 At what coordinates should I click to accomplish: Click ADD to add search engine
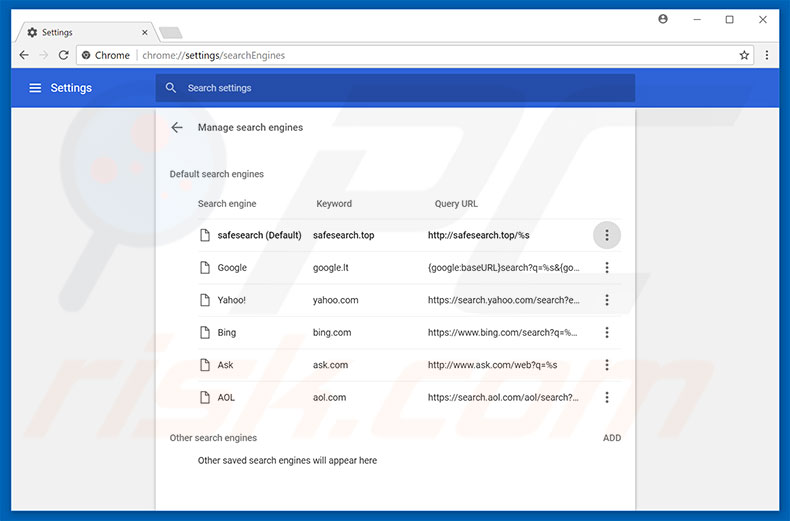(x=612, y=438)
